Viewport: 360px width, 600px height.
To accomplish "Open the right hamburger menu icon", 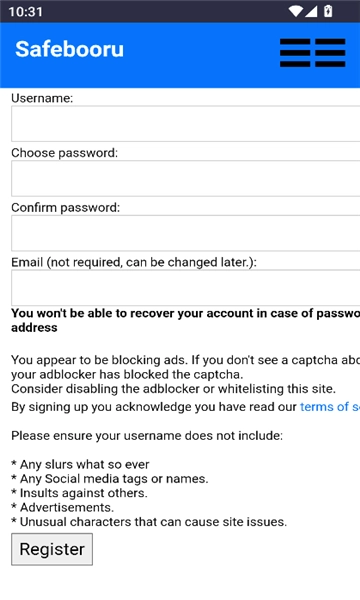I will tap(330, 53).
